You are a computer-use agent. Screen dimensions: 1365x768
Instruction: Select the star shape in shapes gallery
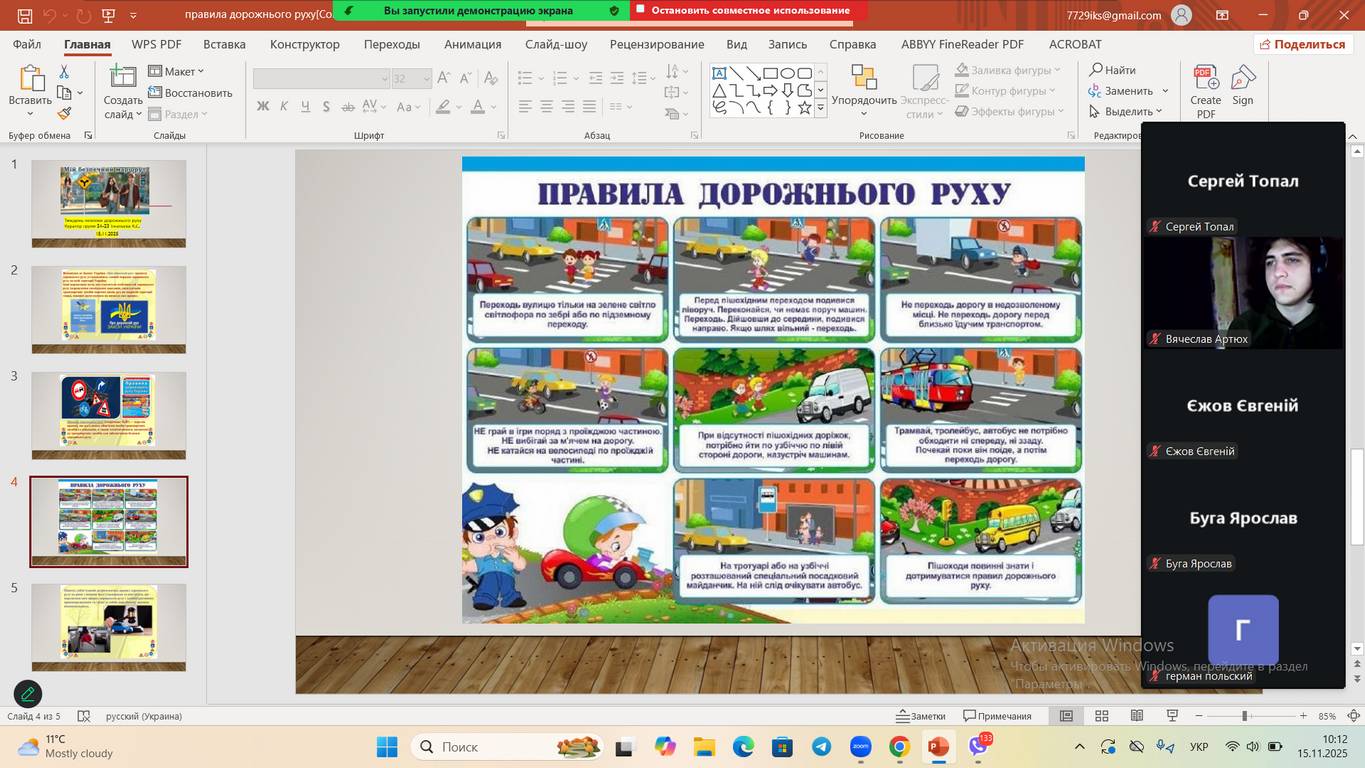tap(804, 108)
